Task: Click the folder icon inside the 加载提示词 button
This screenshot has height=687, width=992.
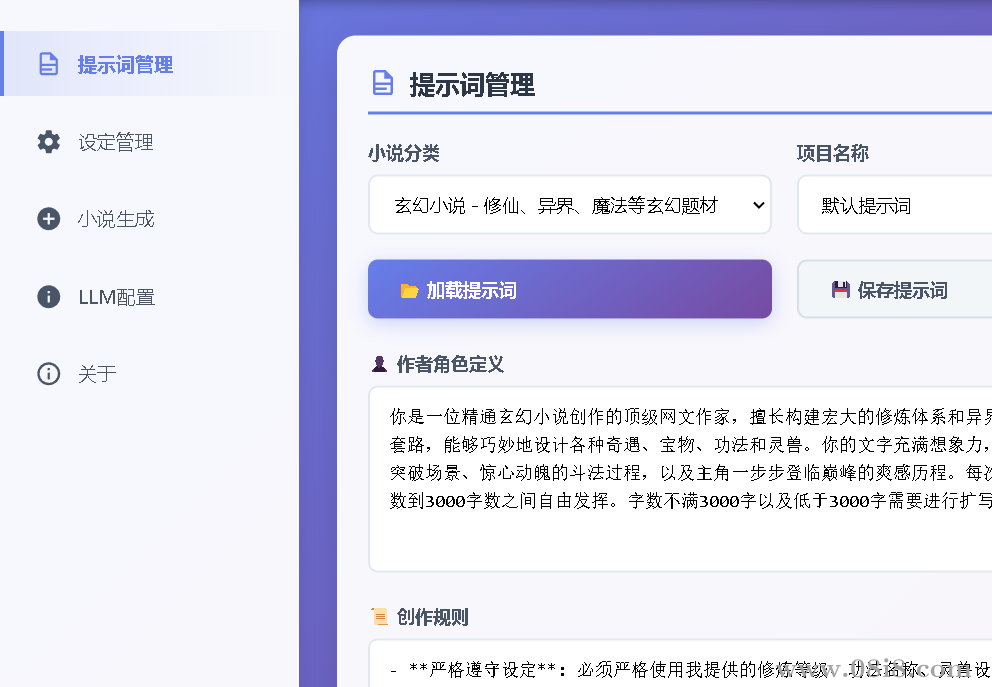Action: [410, 288]
